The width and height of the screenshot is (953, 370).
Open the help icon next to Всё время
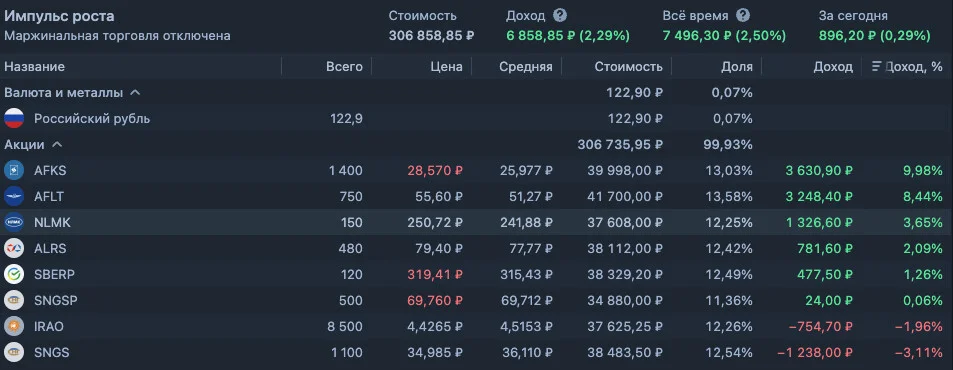click(743, 16)
